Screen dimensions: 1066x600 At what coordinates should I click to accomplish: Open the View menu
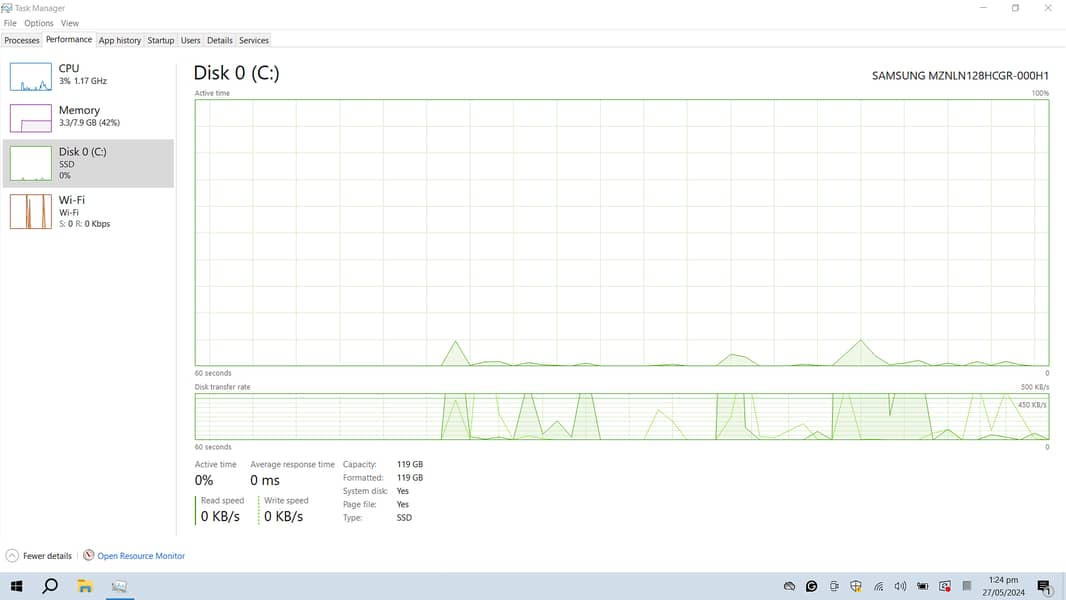click(x=70, y=23)
